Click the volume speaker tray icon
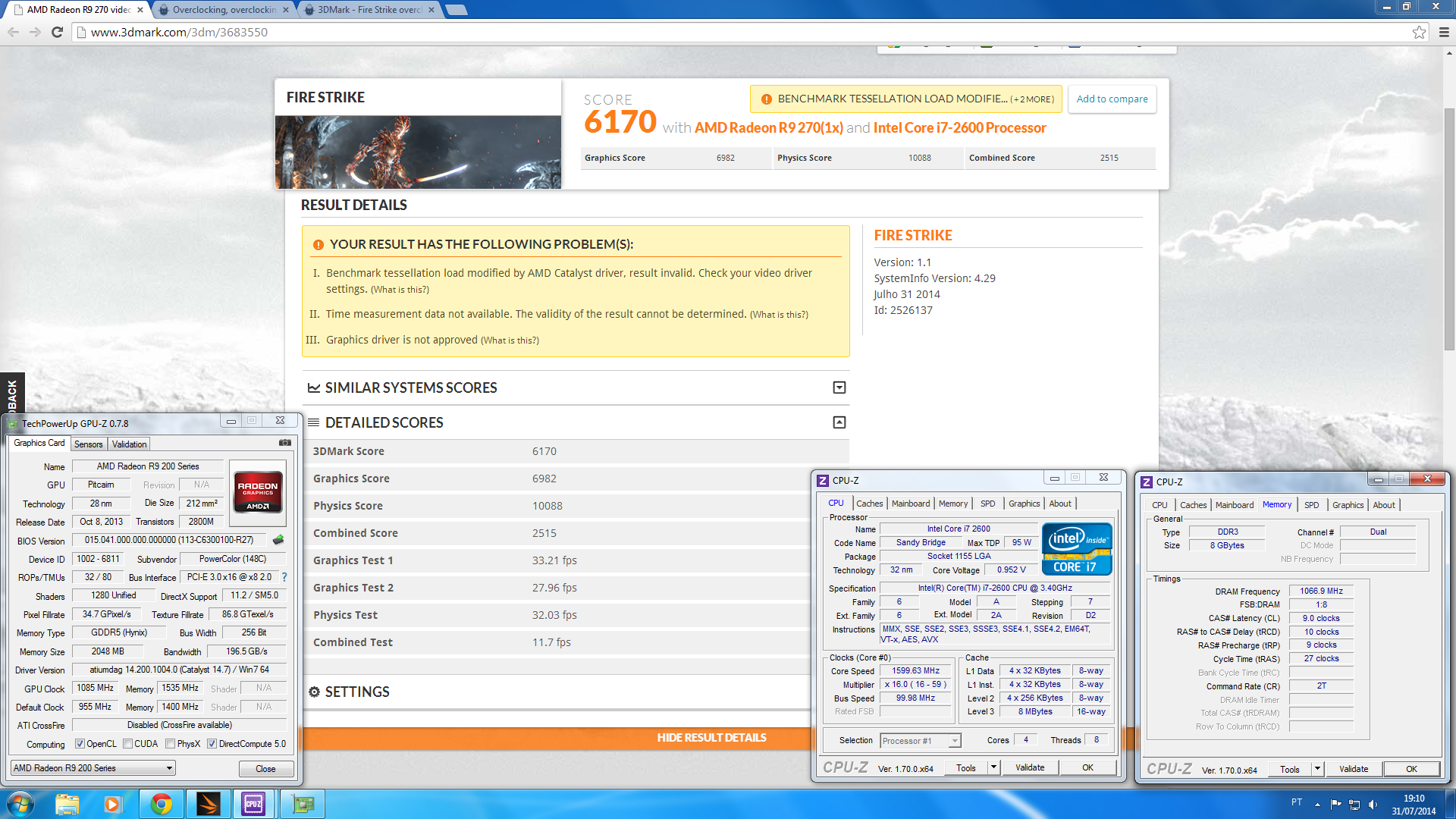Viewport: 1456px width, 819px height. (1373, 805)
